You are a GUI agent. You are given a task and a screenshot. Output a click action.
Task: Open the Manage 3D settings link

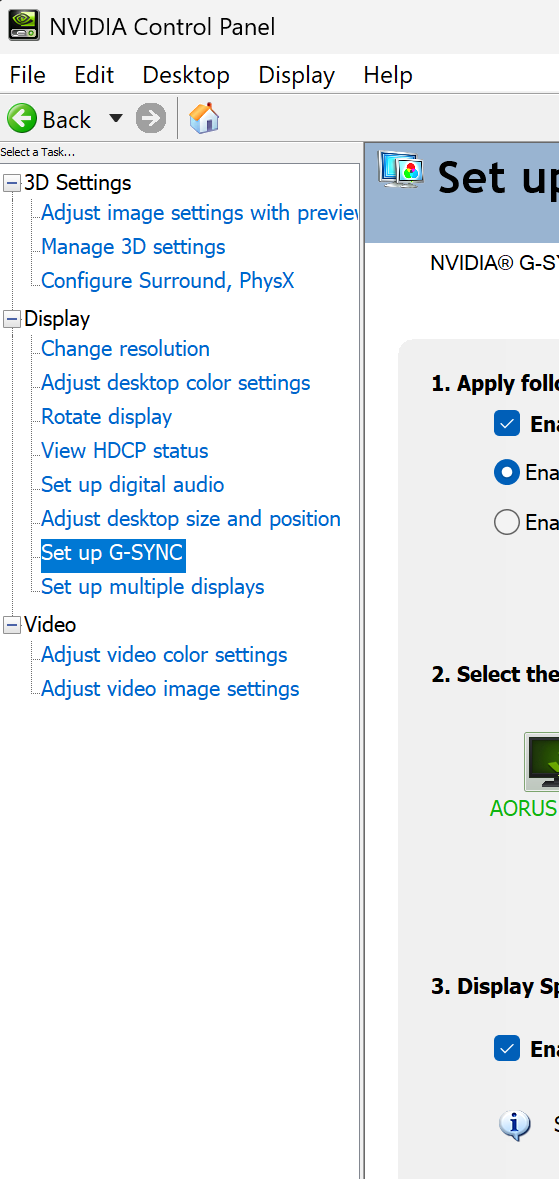click(x=133, y=247)
